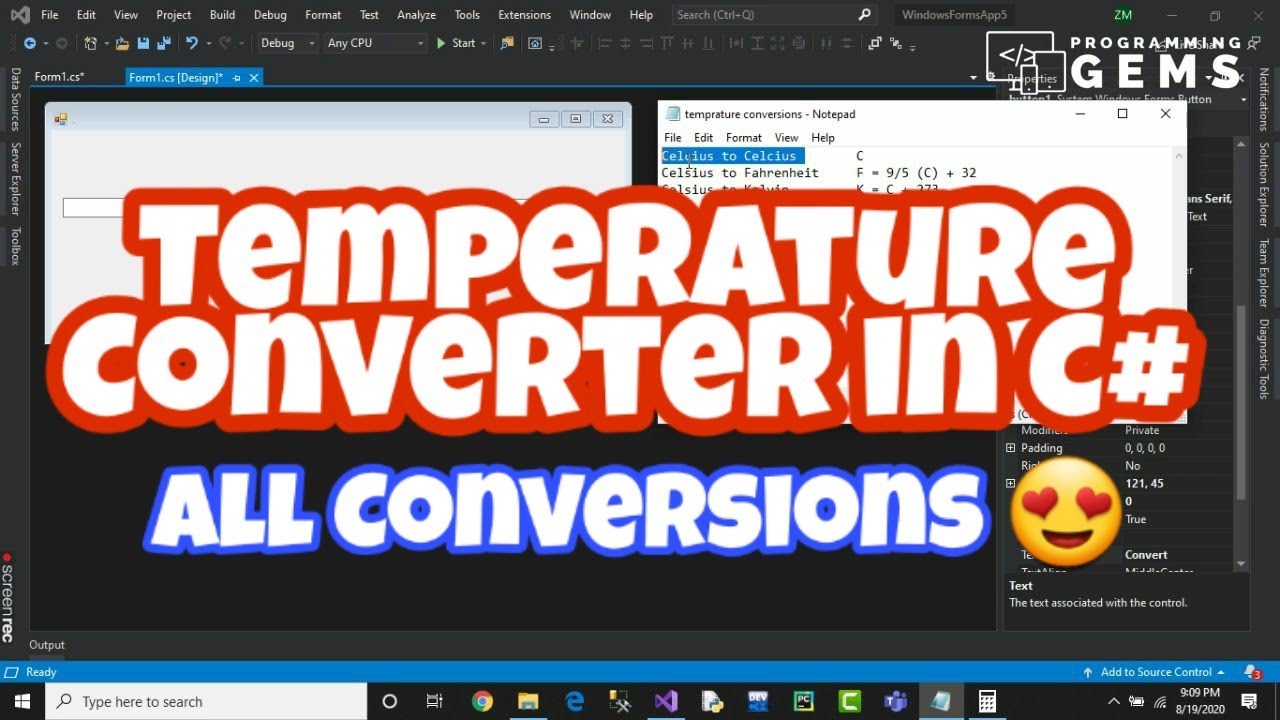The width and height of the screenshot is (1280, 720).
Task: Click the taskbar search box
Action: (206, 701)
